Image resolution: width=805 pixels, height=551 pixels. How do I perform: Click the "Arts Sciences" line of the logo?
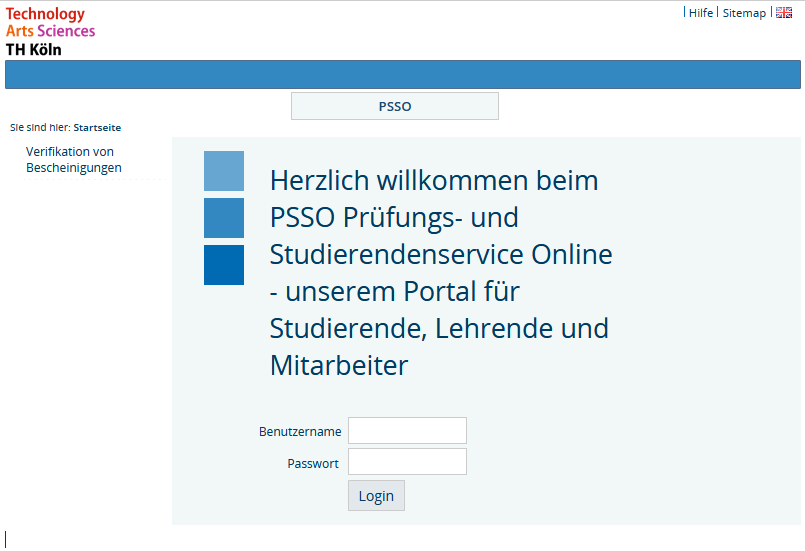[x=50, y=31]
